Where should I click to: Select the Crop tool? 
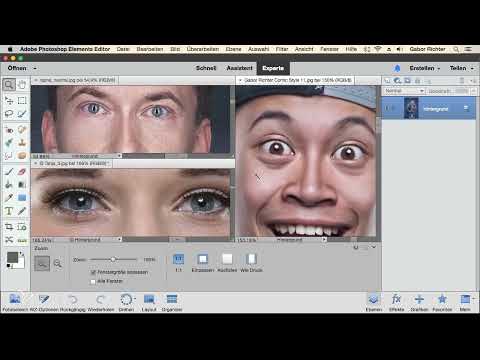tap(9, 227)
